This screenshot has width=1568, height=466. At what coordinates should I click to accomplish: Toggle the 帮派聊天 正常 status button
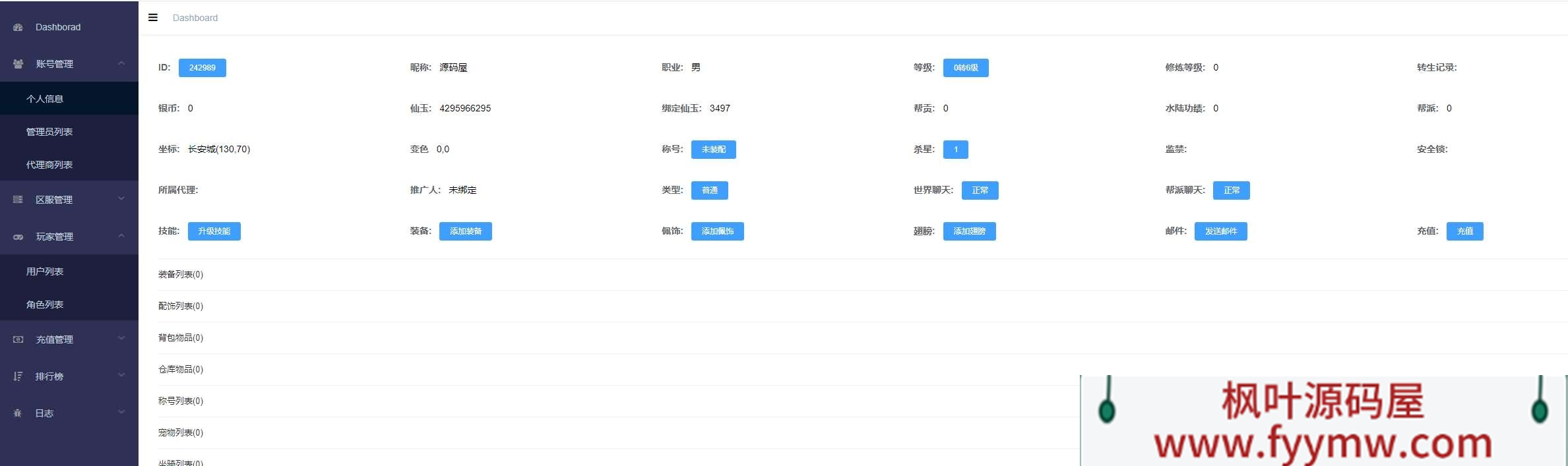coord(1231,190)
